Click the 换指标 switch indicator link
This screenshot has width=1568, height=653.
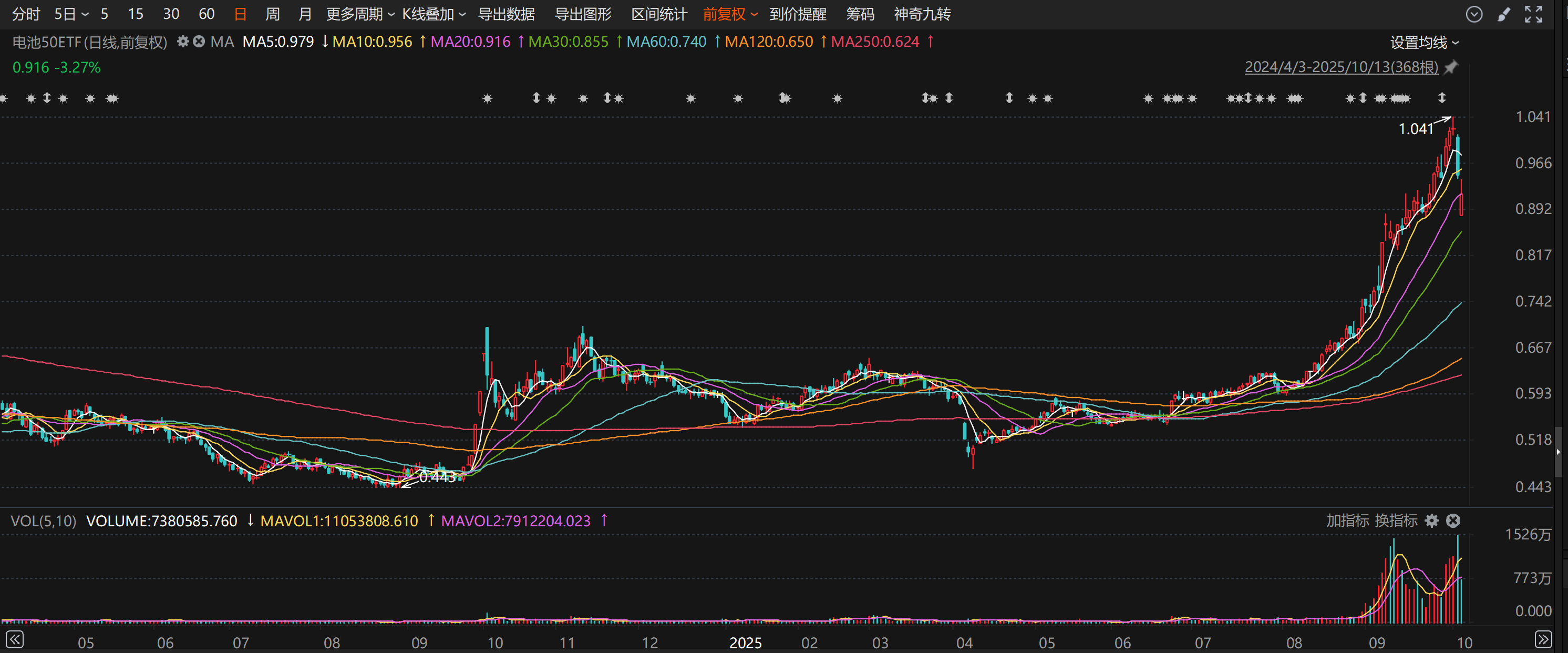[x=1396, y=521]
